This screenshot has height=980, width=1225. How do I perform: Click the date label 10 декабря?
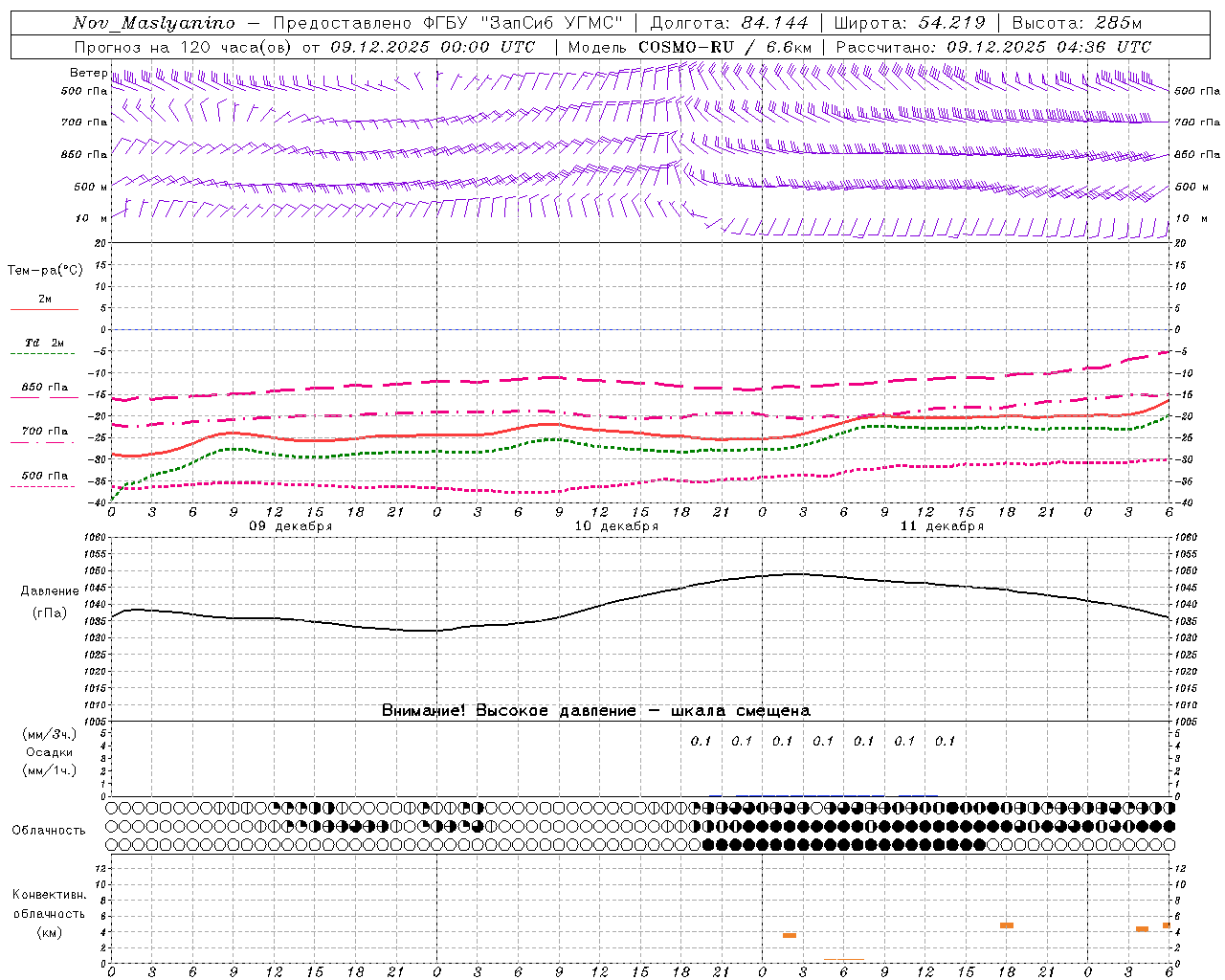(616, 526)
